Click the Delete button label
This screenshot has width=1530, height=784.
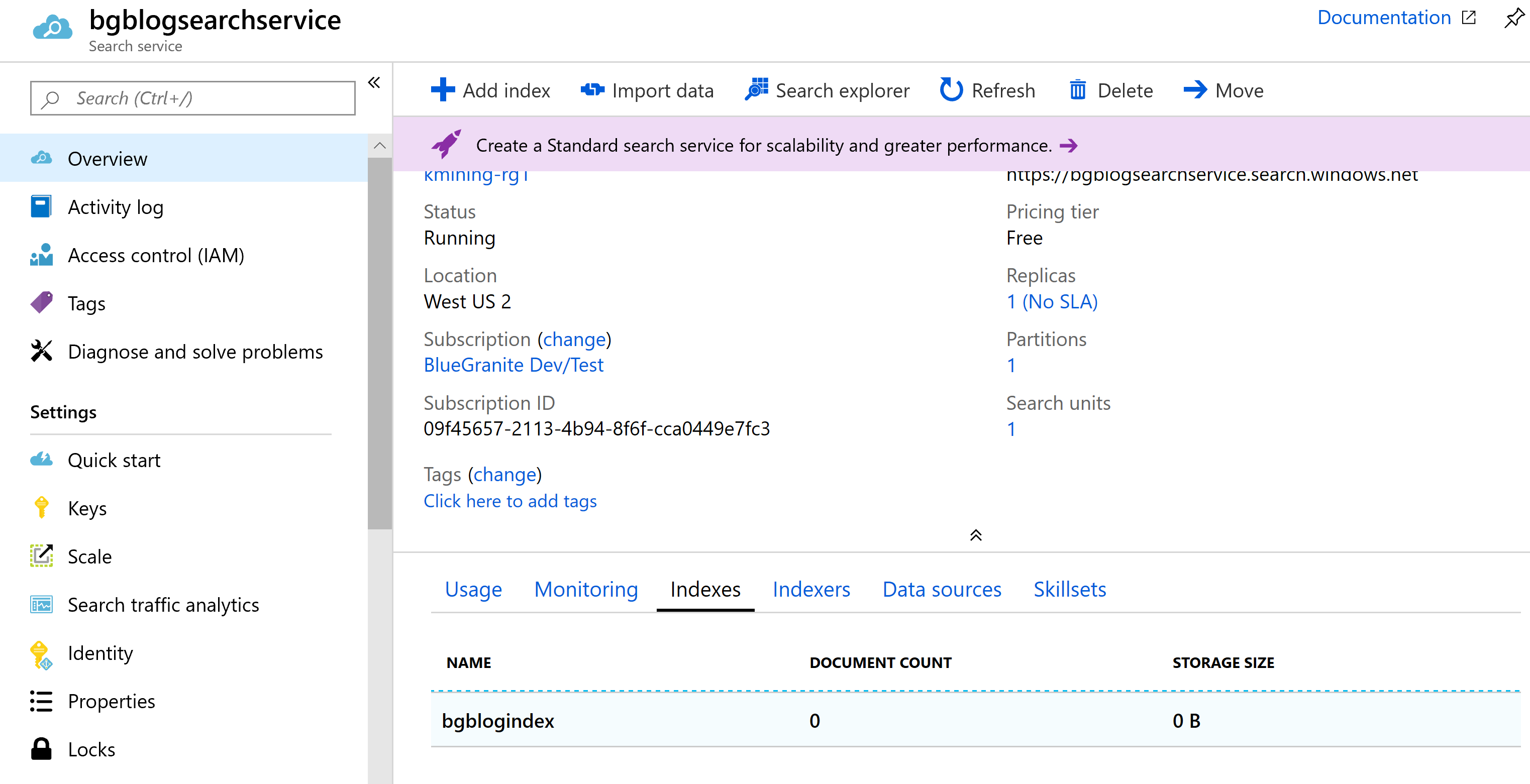tap(1125, 90)
